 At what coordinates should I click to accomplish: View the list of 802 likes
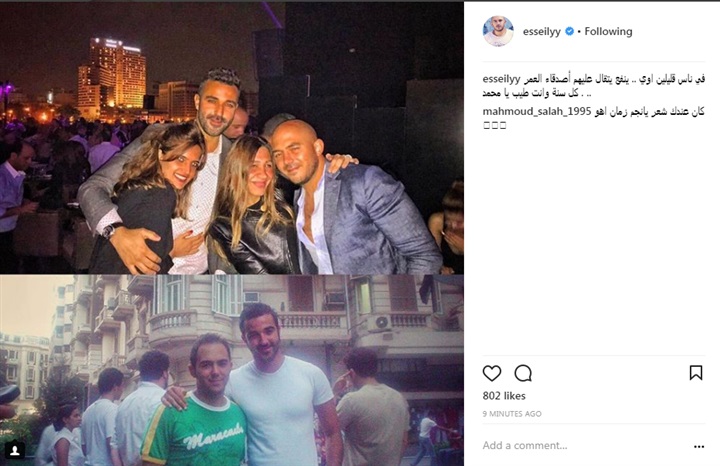pyautogui.click(x=504, y=396)
